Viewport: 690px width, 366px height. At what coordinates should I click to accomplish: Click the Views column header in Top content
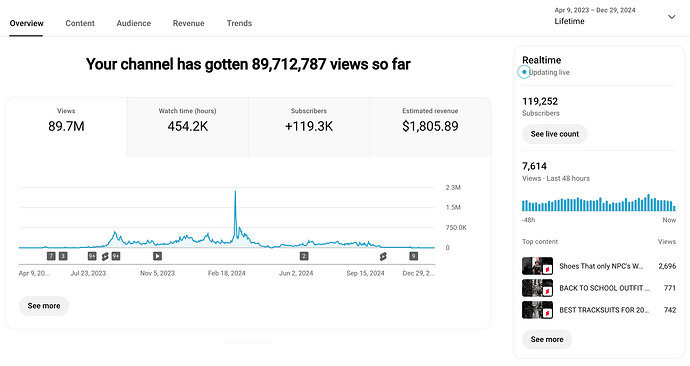tap(667, 242)
